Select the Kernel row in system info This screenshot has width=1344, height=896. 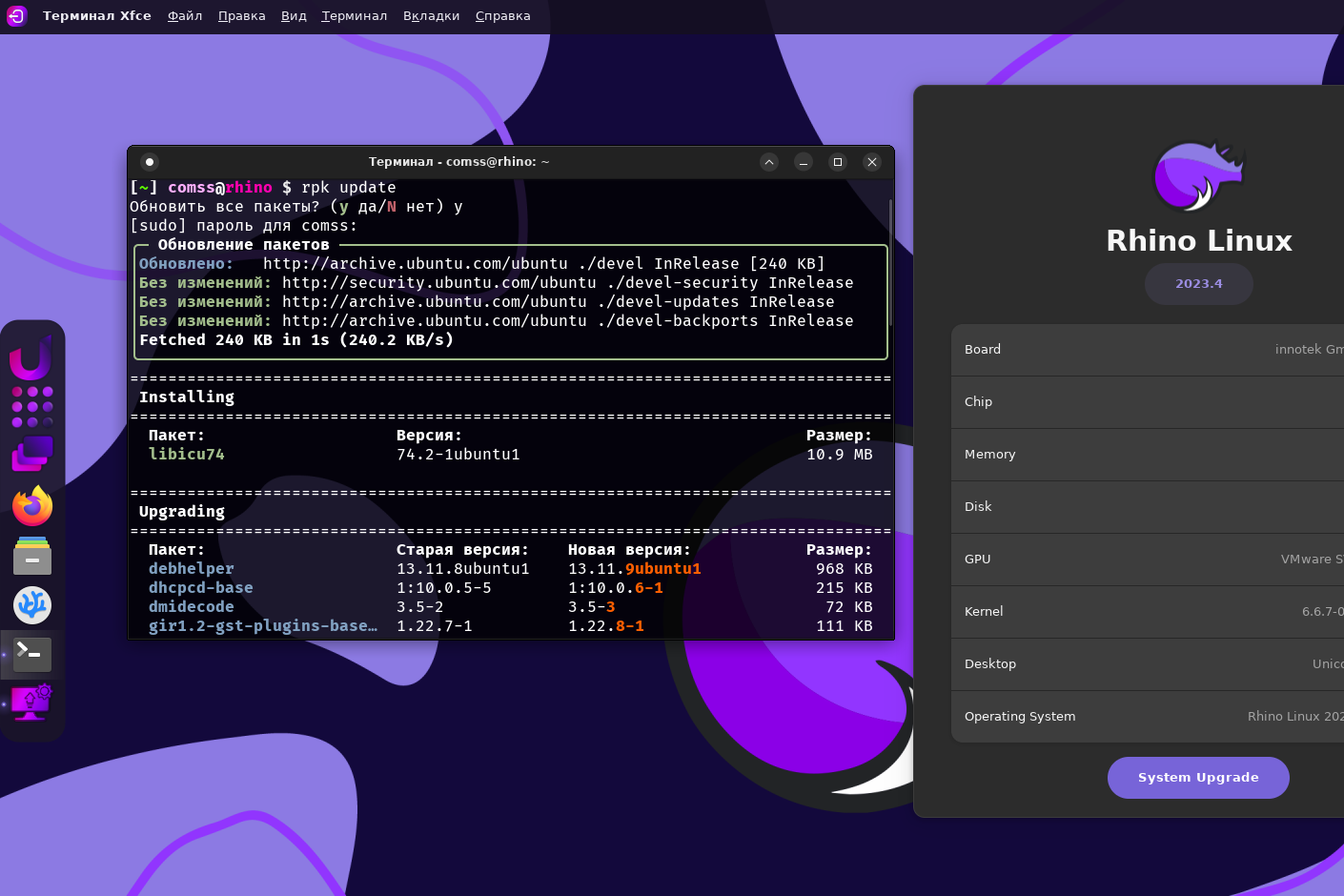coord(1148,612)
